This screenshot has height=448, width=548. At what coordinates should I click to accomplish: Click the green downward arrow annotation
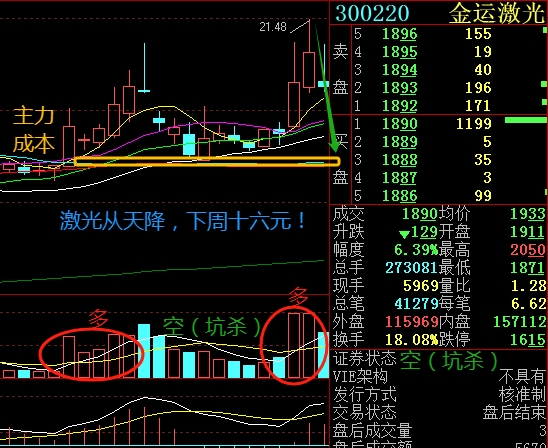(x=326, y=87)
